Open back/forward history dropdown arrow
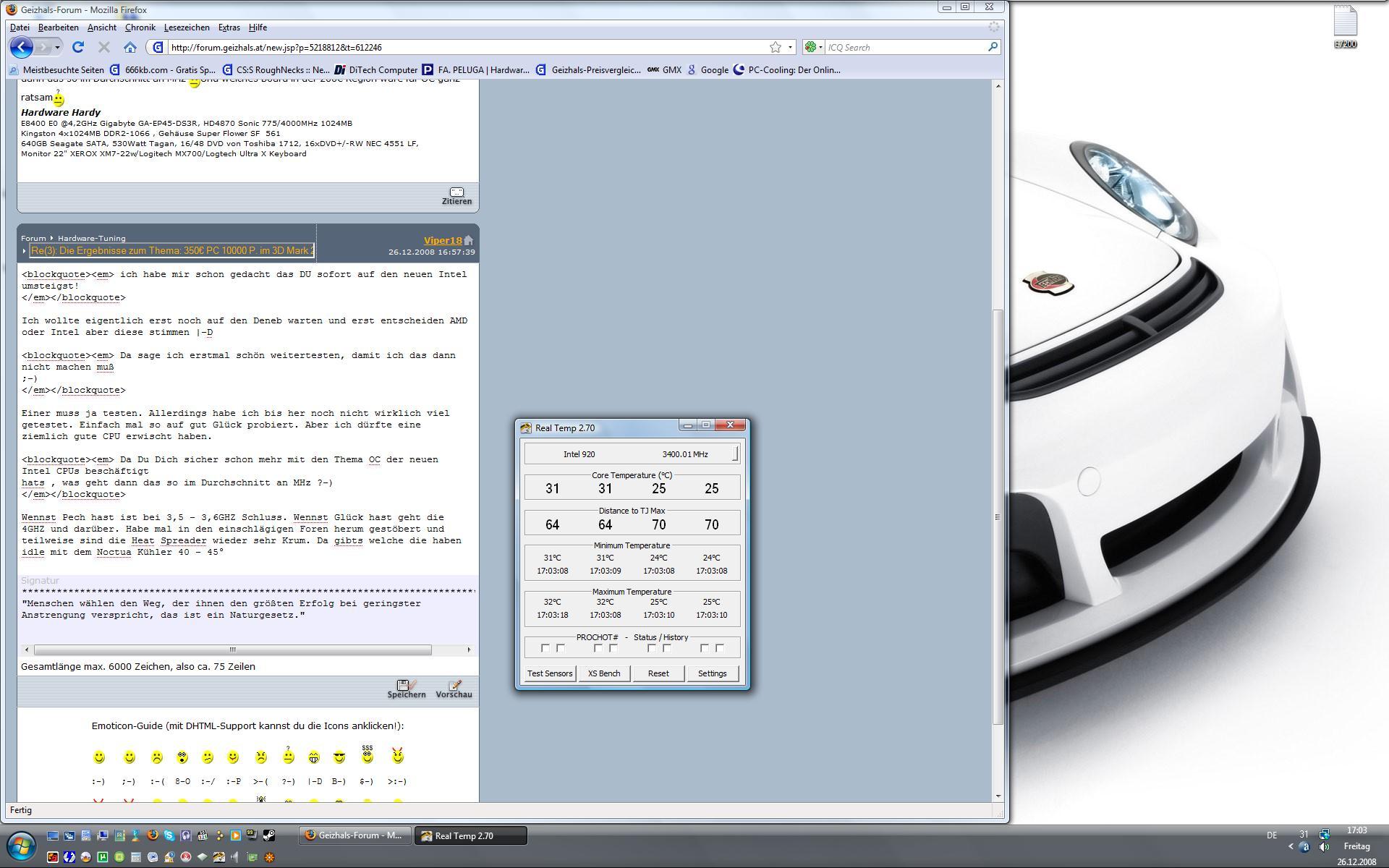The image size is (1389, 868). tap(57, 47)
